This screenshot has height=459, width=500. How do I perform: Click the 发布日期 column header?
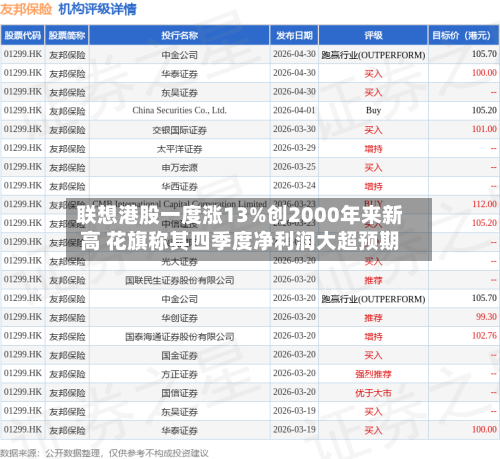(x=294, y=35)
